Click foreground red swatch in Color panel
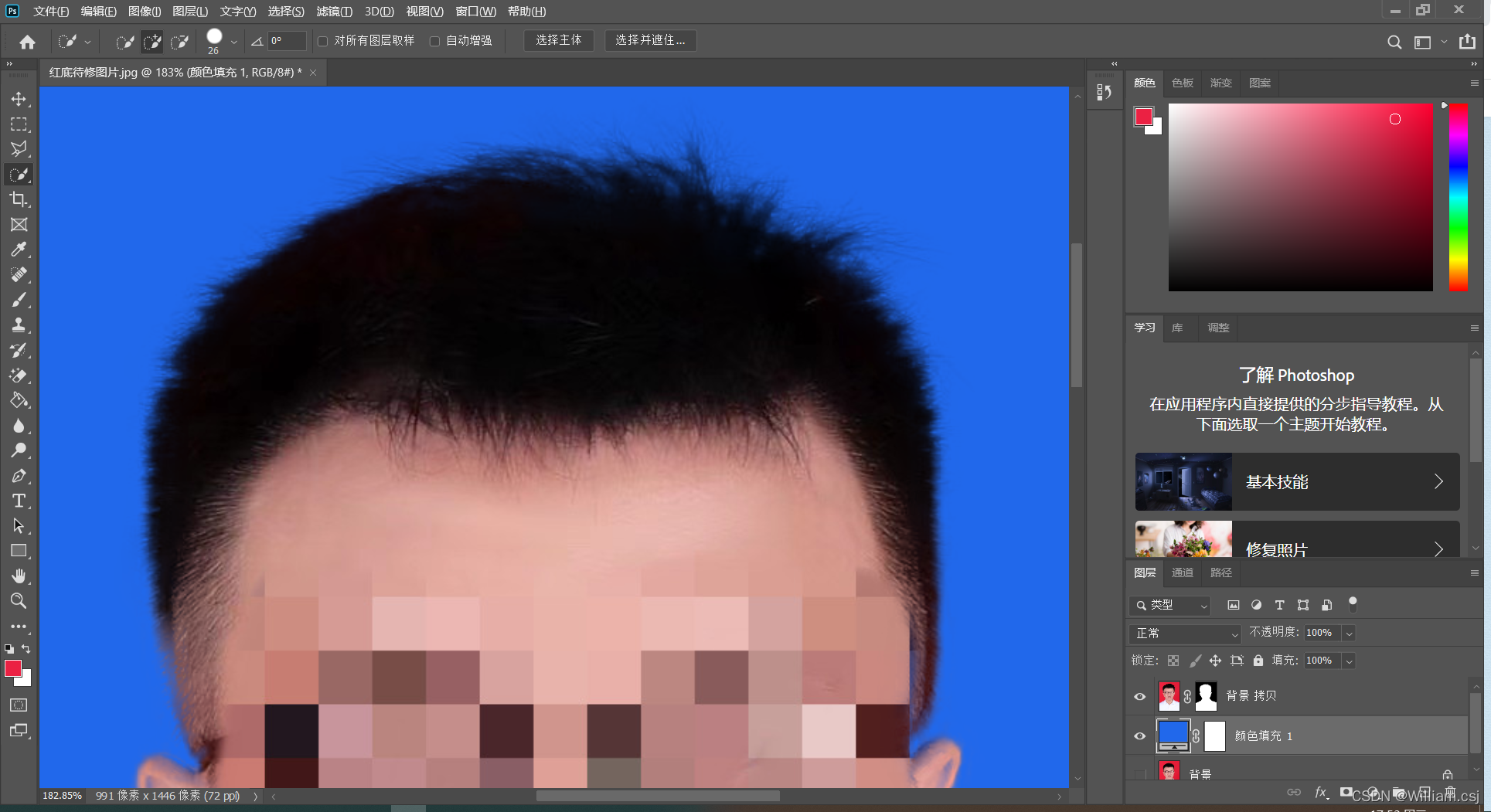Viewport: 1491px width, 812px height. [x=1143, y=117]
